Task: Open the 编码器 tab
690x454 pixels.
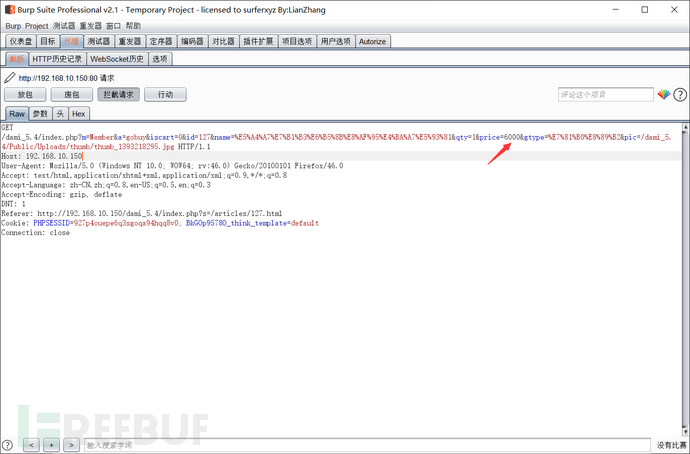Action: coord(192,41)
